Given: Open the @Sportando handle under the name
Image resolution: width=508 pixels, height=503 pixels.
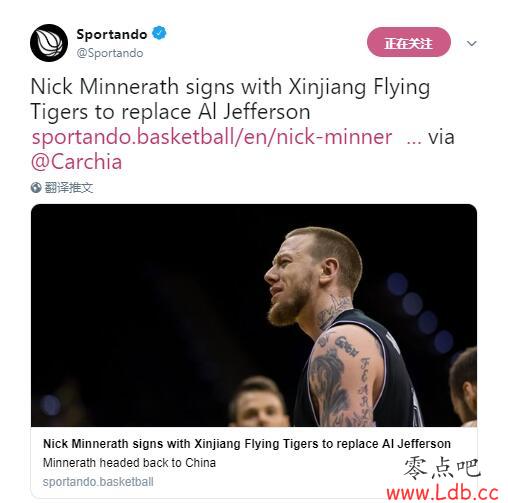Looking at the screenshot, I should coord(110,53).
